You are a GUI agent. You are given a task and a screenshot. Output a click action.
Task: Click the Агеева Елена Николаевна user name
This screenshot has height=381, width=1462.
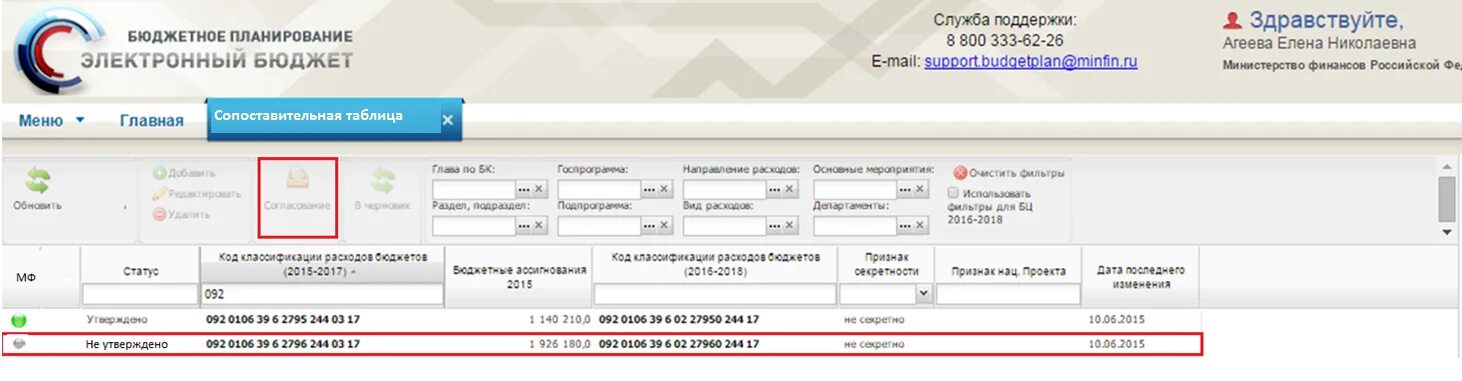coord(1319,44)
